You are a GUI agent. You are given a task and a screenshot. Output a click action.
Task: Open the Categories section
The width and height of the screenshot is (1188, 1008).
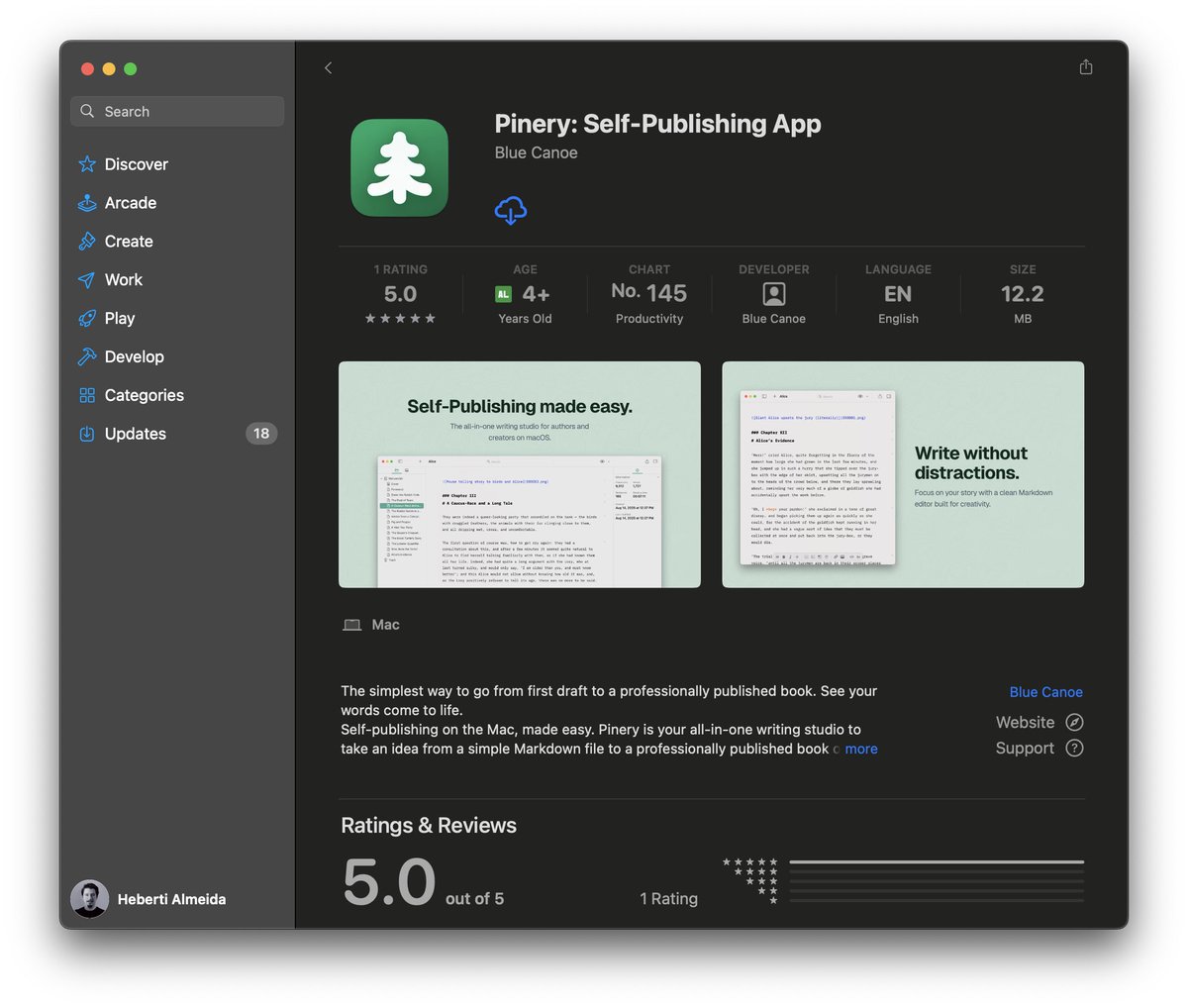click(145, 395)
